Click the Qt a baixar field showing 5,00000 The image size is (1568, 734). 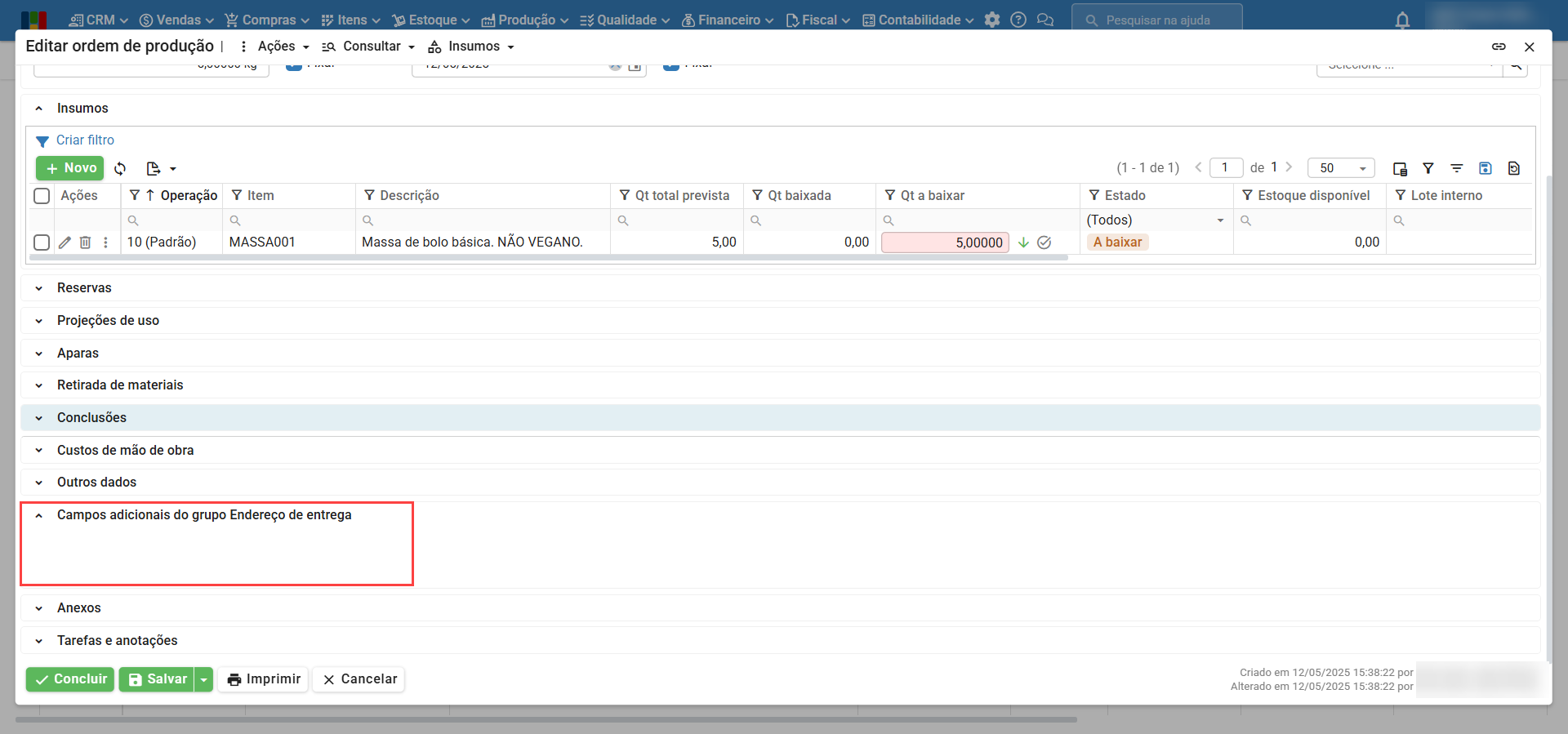[945, 242]
